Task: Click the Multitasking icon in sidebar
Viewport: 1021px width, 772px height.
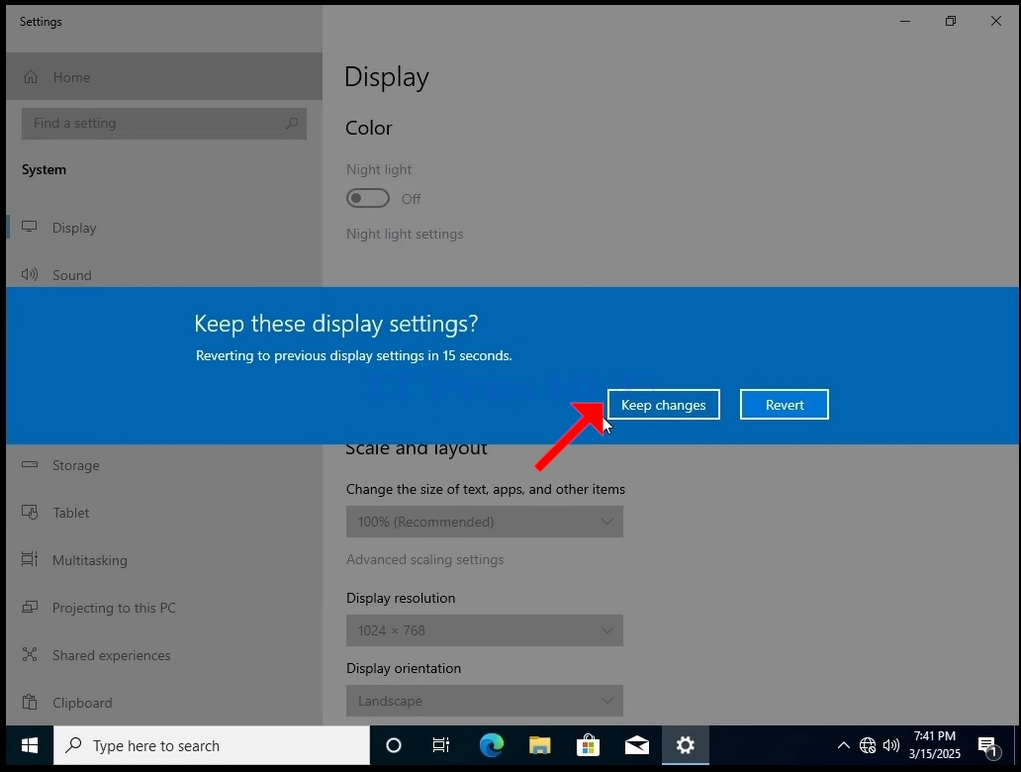Action: (x=29, y=559)
